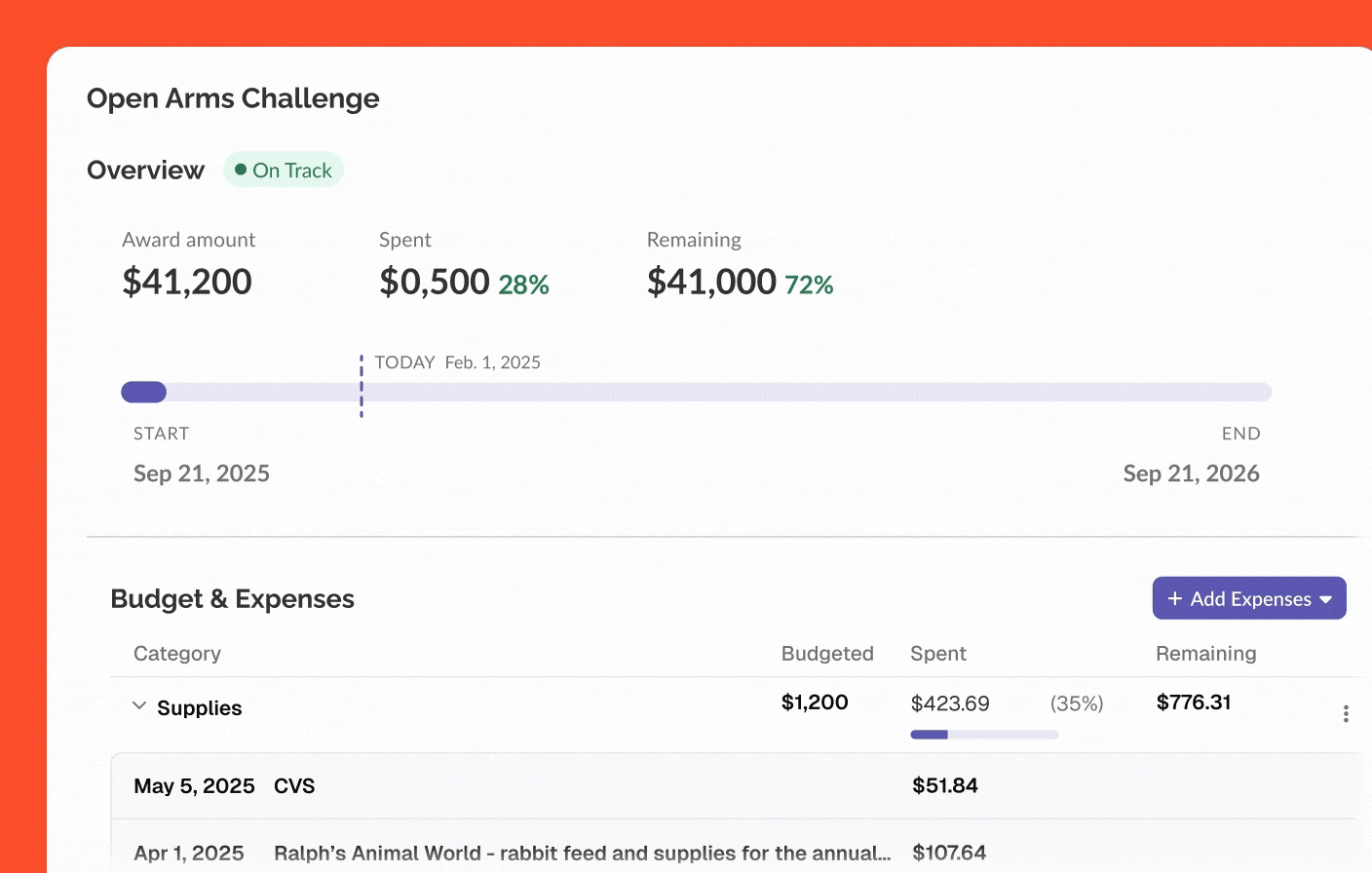The width and height of the screenshot is (1372, 873).
Task: Select the Open Arms Challenge title
Action: click(233, 98)
